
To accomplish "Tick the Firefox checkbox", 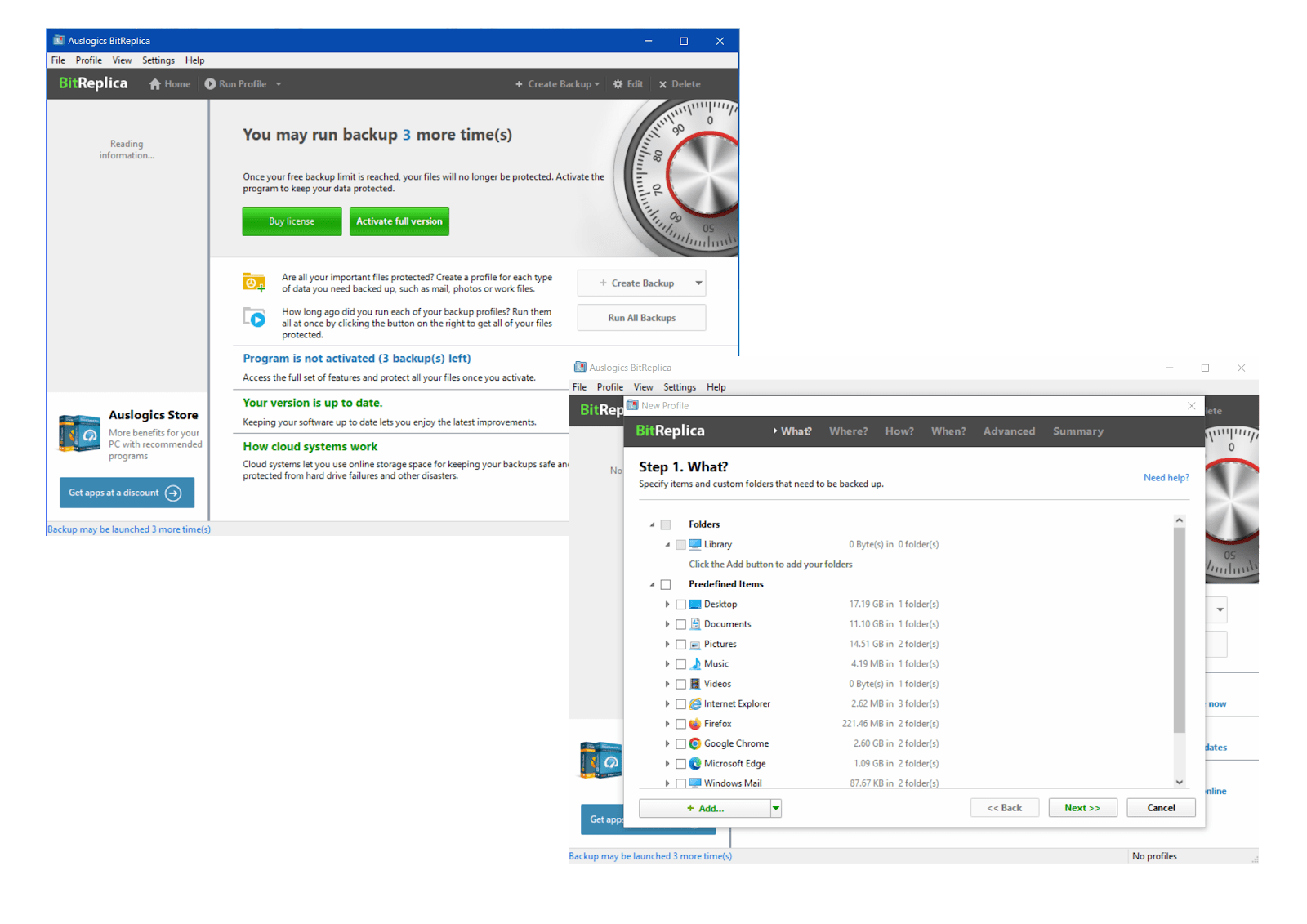I will click(x=680, y=724).
